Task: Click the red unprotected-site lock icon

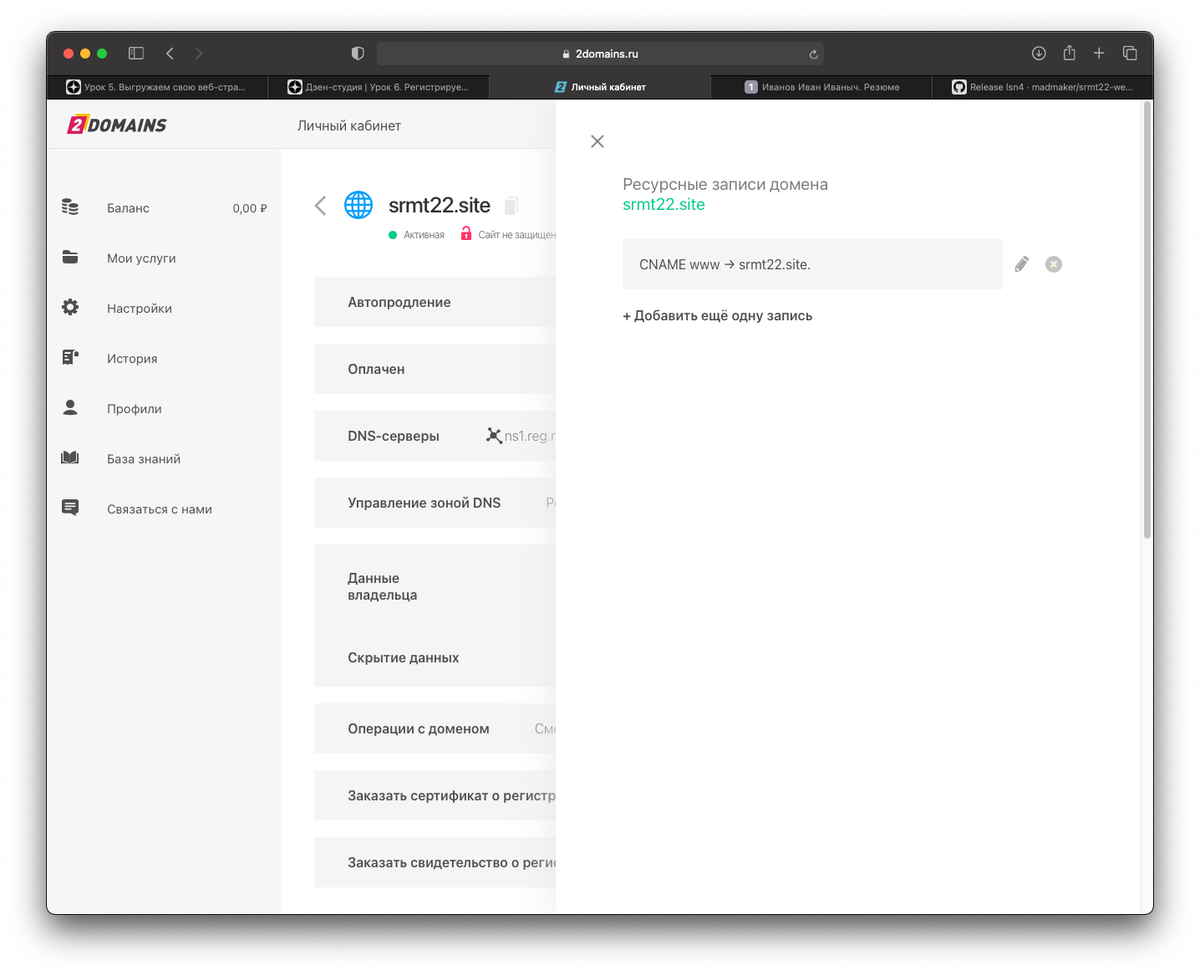Action: pos(465,234)
